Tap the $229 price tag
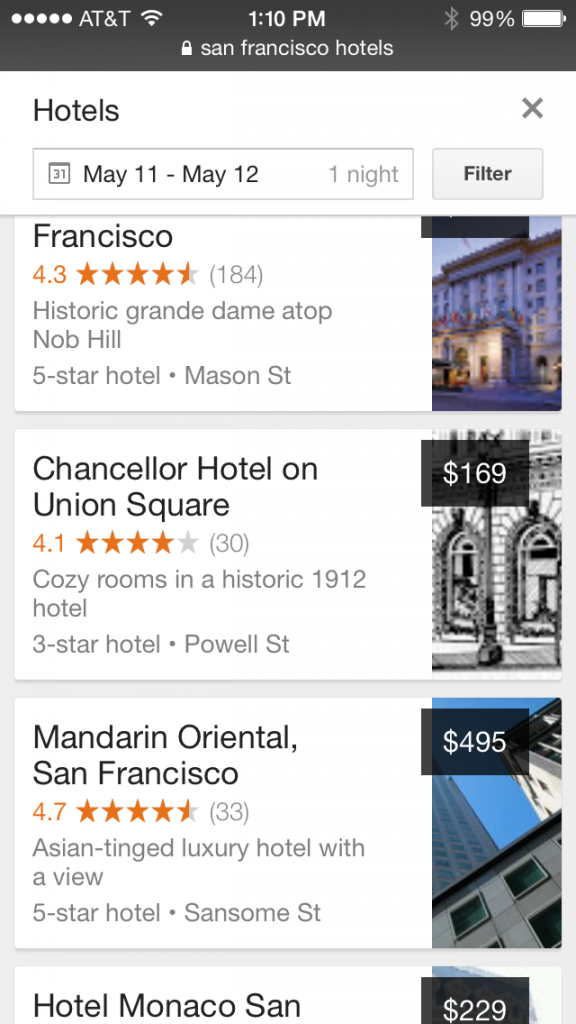Viewport: 576px width, 1024px height. 475,1002
